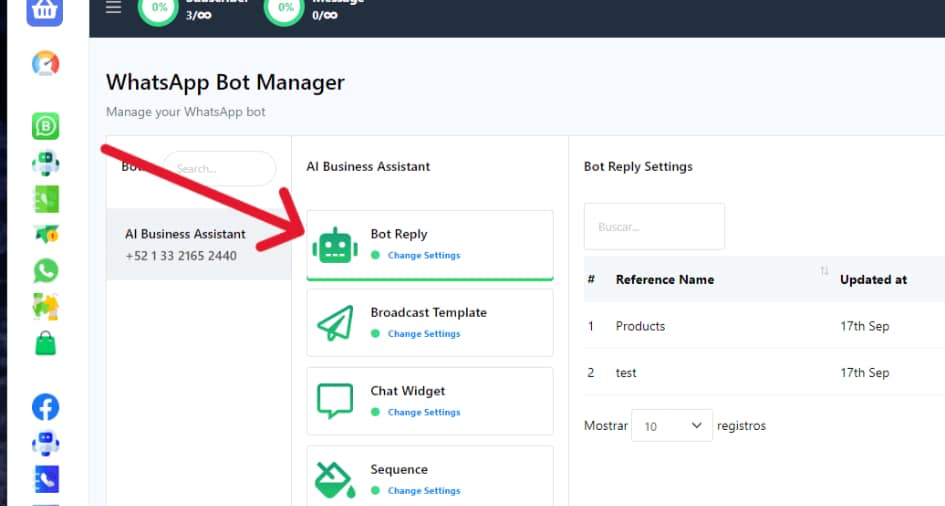Open the Broadcast Template card
945x506 pixels.
pyautogui.click(x=429, y=322)
